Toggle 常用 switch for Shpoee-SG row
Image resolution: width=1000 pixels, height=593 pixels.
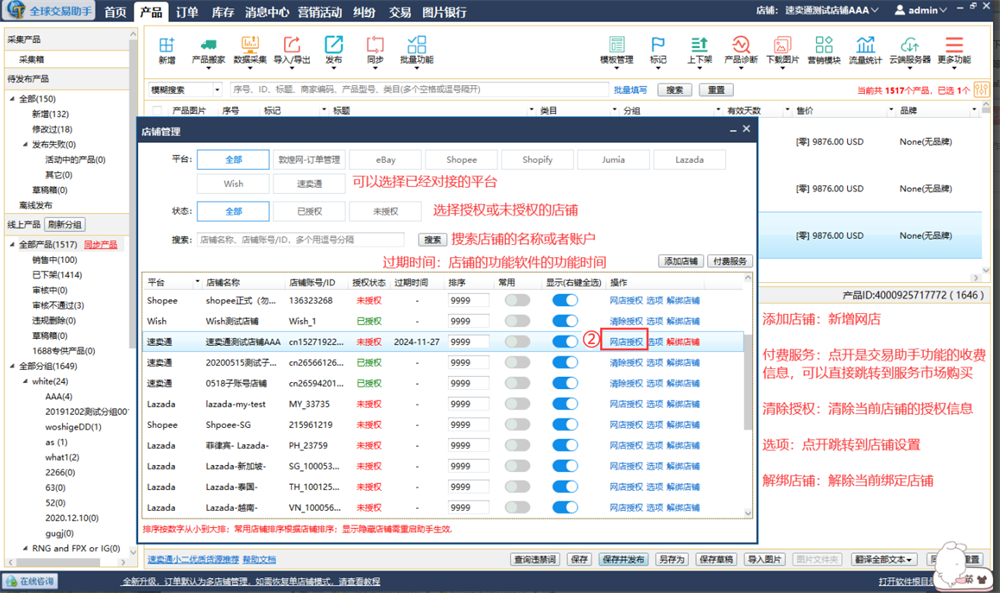coord(517,425)
